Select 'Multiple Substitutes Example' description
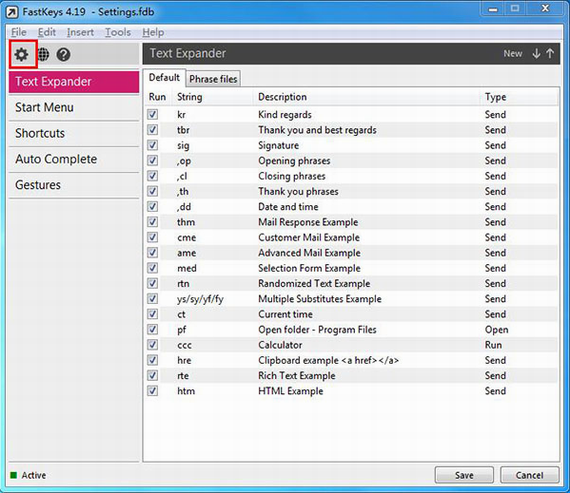Image resolution: width=570 pixels, height=493 pixels. [320, 299]
